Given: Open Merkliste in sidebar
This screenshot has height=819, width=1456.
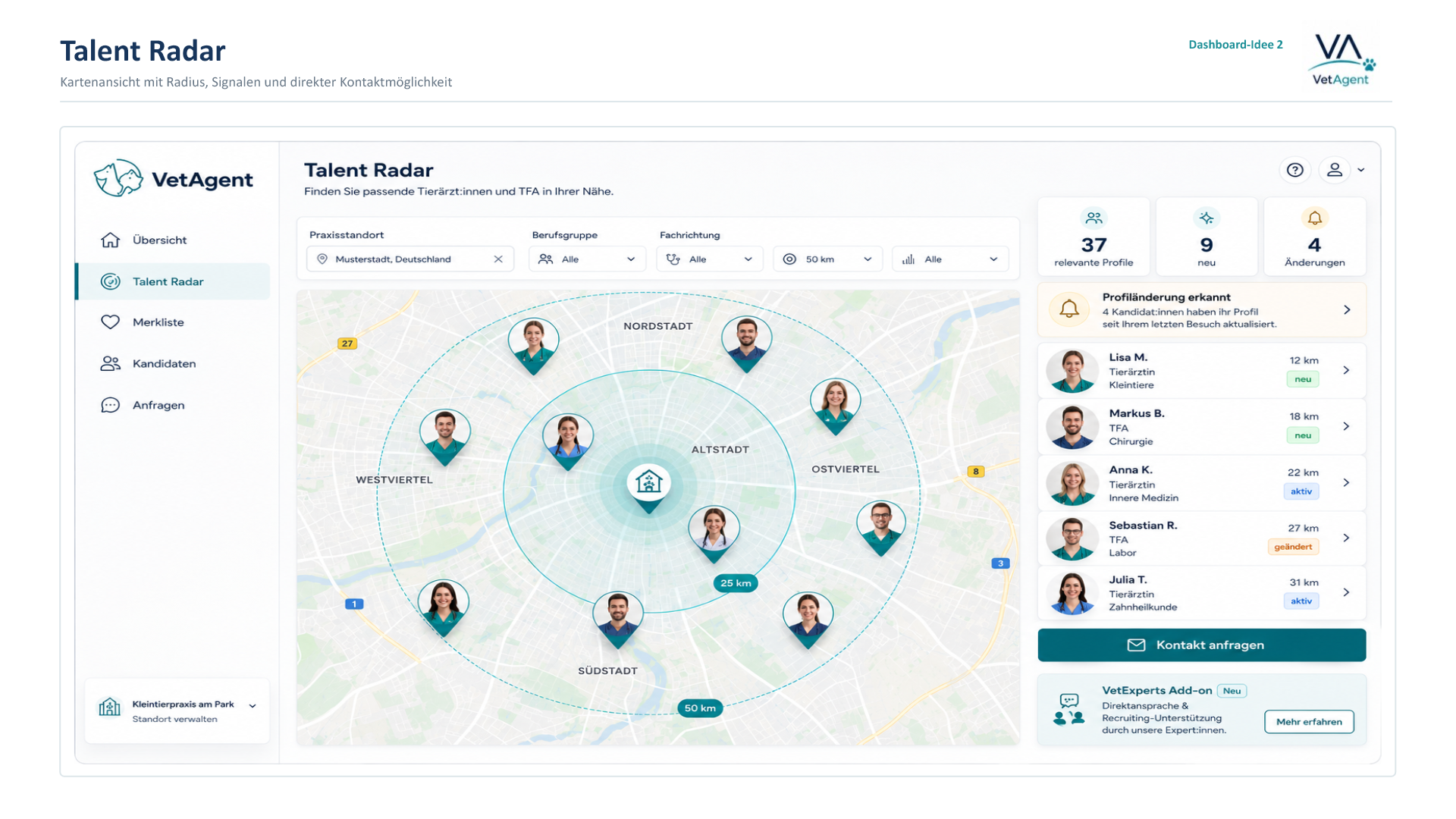Looking at the screenshot, I should (x=173, y=322).
